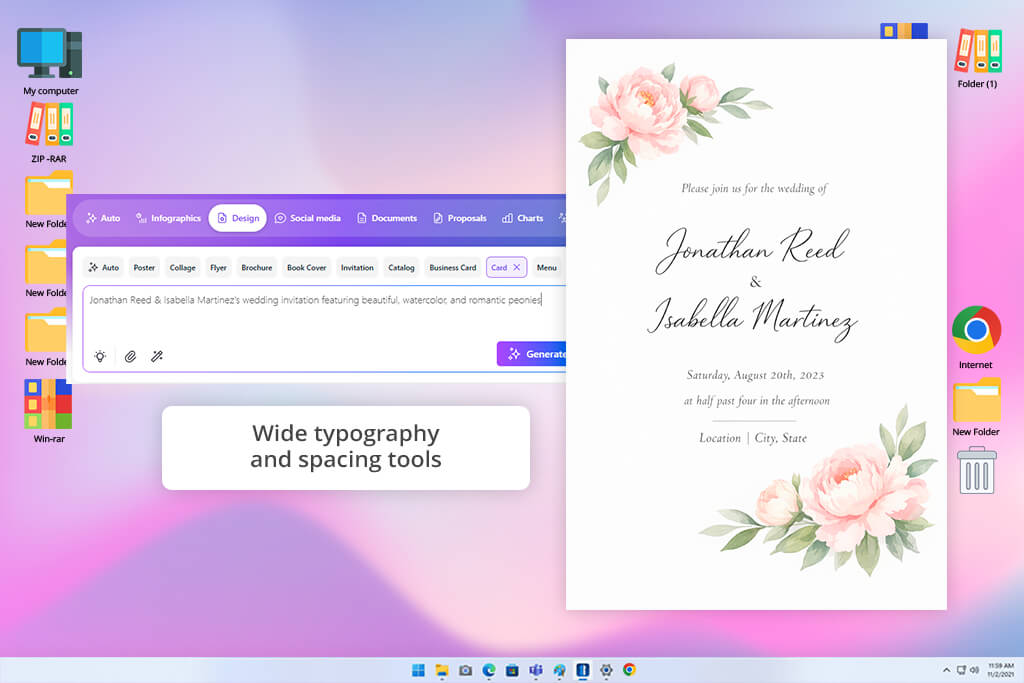Image resolution: width=1024 pixels, height=683 pixels.
Task: Open the Documents tab
Action: [x=387, y=218]
